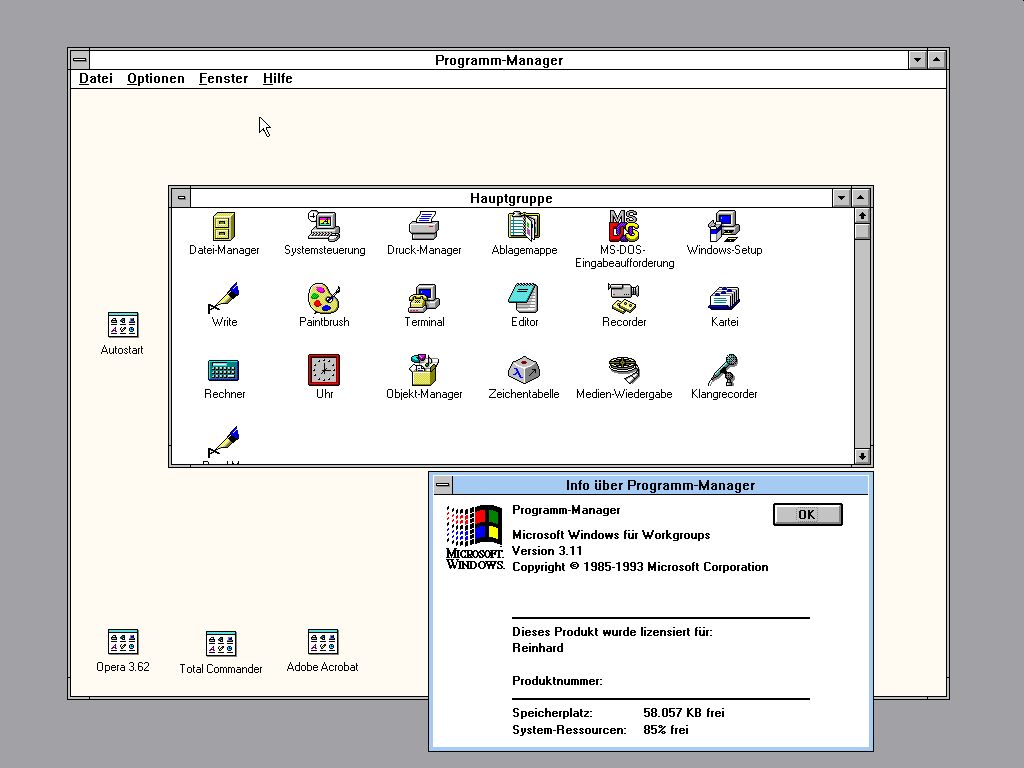Select the Objekt-Manager icon
The image size is (1024, 768).
pyautogui.click(x=424, y=370)
